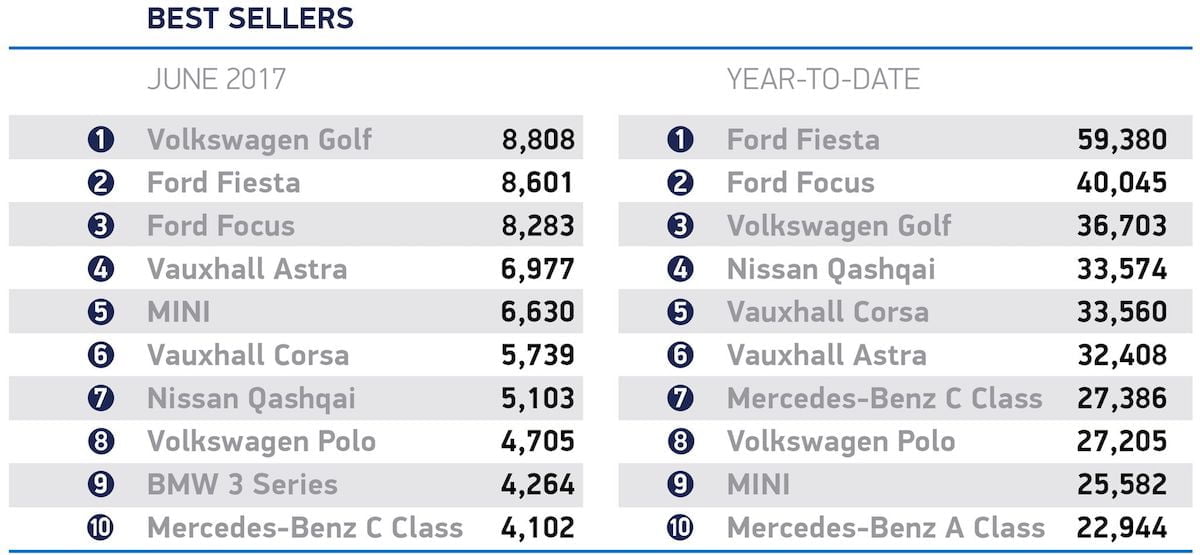Viewport: 1200px width, 555px height.
Task: Click rank 4 badge beside Nissan Qashqai year-to-date
Action: (x=680, y=268)
